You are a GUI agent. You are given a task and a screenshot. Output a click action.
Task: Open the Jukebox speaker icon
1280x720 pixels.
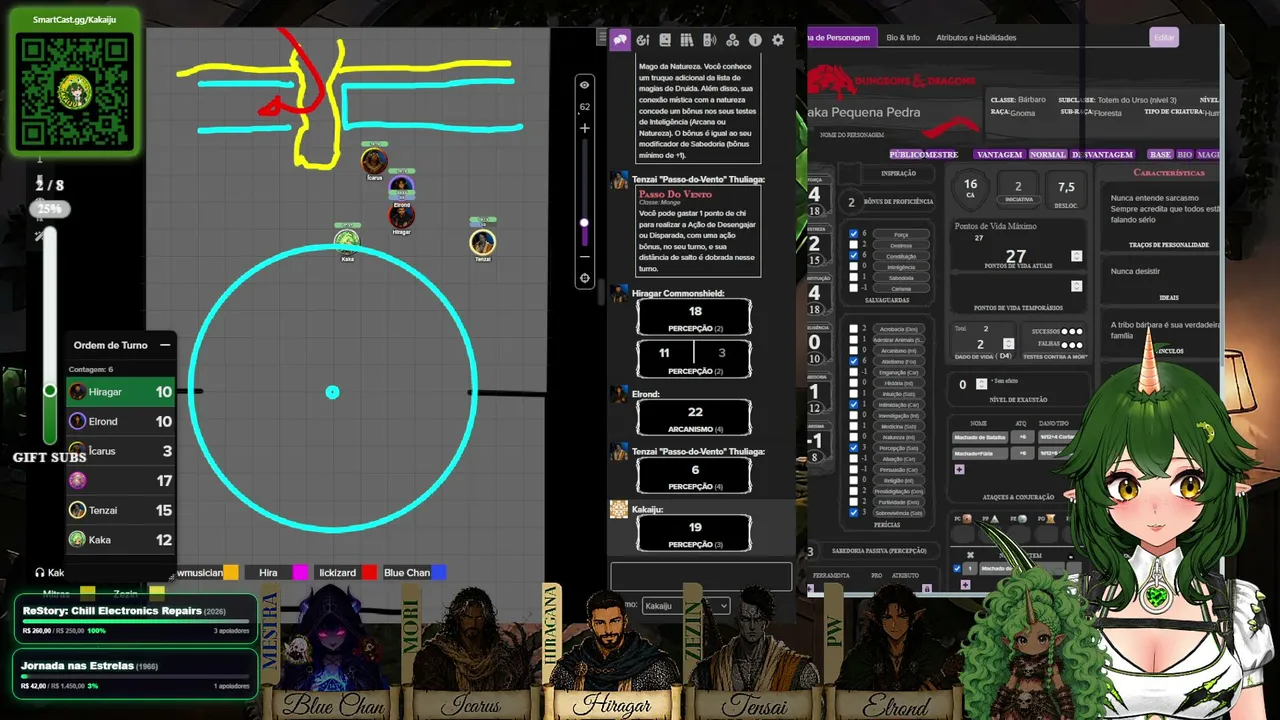coord(710,40)
